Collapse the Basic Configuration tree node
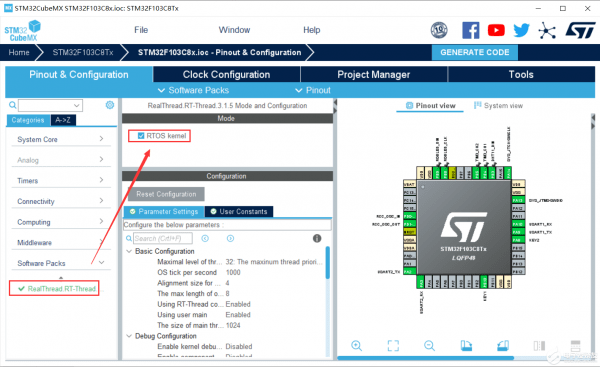This screenshot has height=367, width=600. [129, 251]
